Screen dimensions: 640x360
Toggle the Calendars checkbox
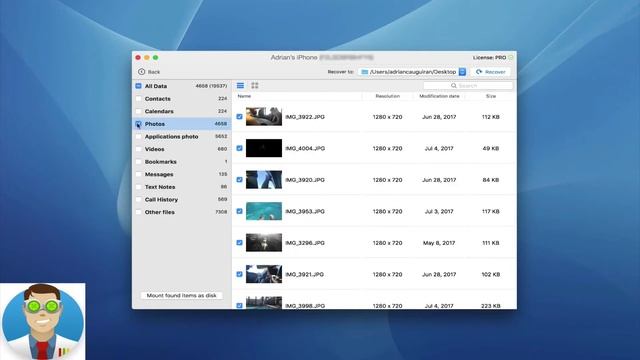(138, 111)
